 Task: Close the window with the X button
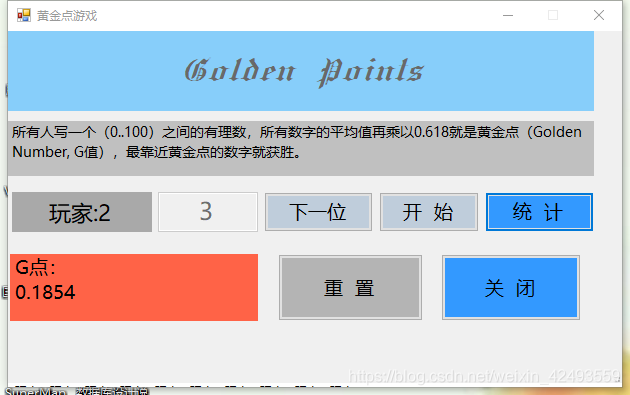pyautogui.click(x=599, y=15)
